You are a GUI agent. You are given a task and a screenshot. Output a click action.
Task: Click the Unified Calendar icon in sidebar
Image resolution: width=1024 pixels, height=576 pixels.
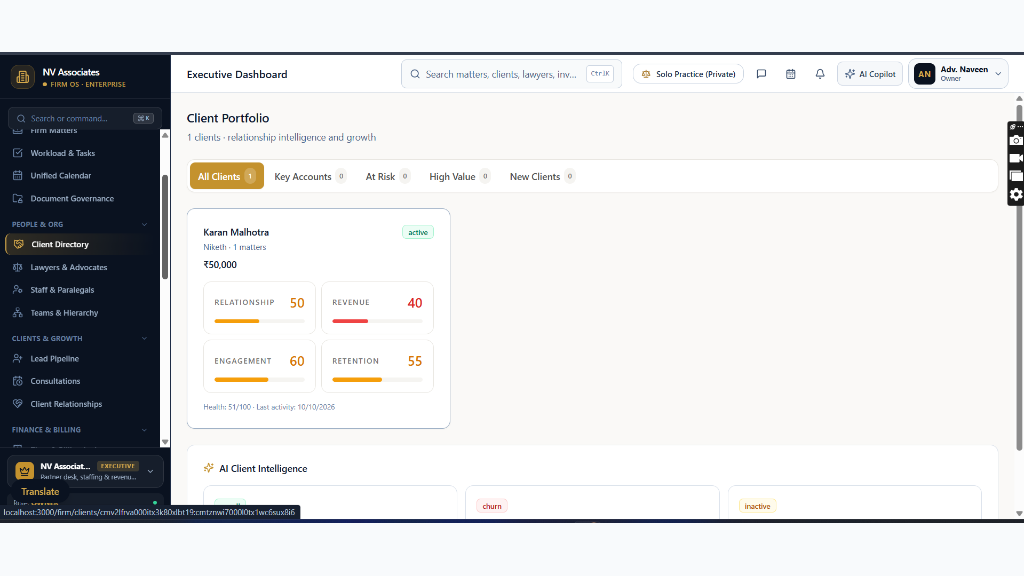[x=18, y=176]
